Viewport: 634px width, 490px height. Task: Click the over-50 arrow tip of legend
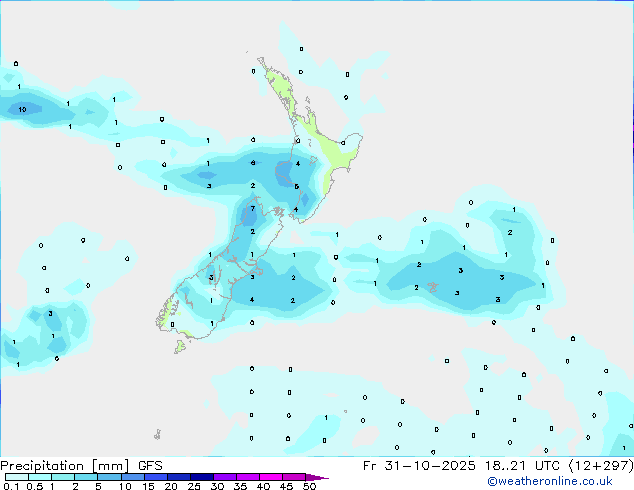(317, 477)
